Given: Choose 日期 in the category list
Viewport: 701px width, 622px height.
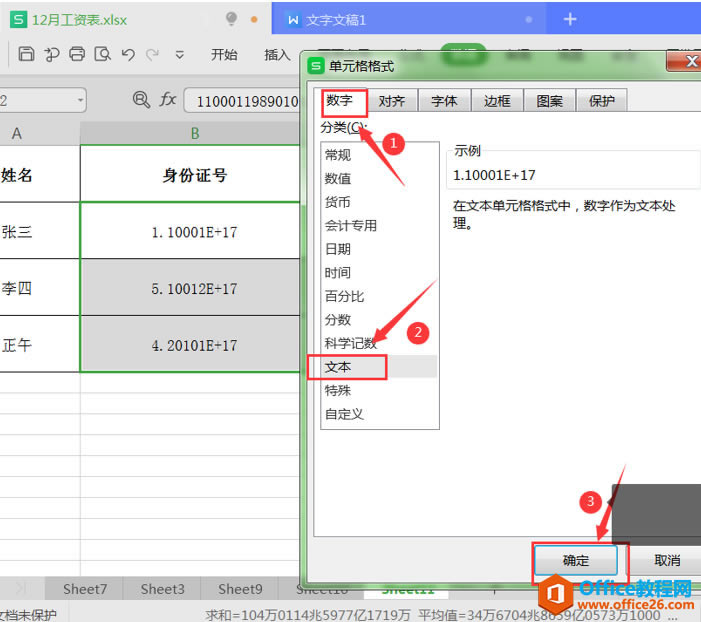Looking at the screenshot, I should [380, 249].
